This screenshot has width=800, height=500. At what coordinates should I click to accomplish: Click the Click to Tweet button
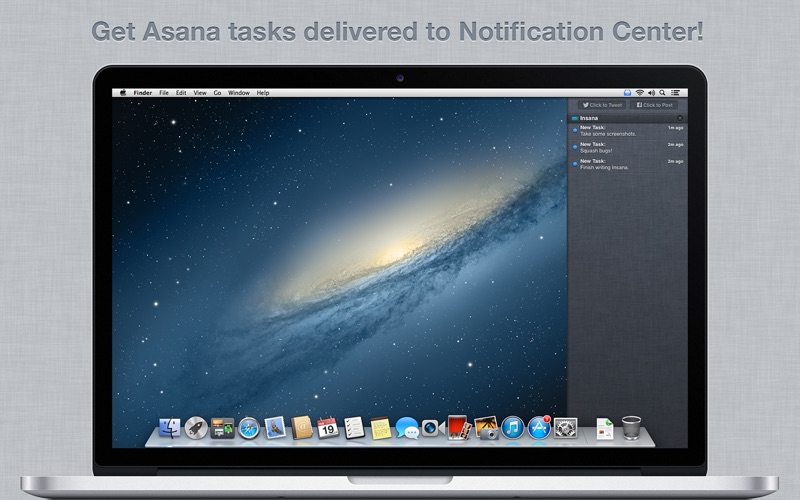coord(602,105)
